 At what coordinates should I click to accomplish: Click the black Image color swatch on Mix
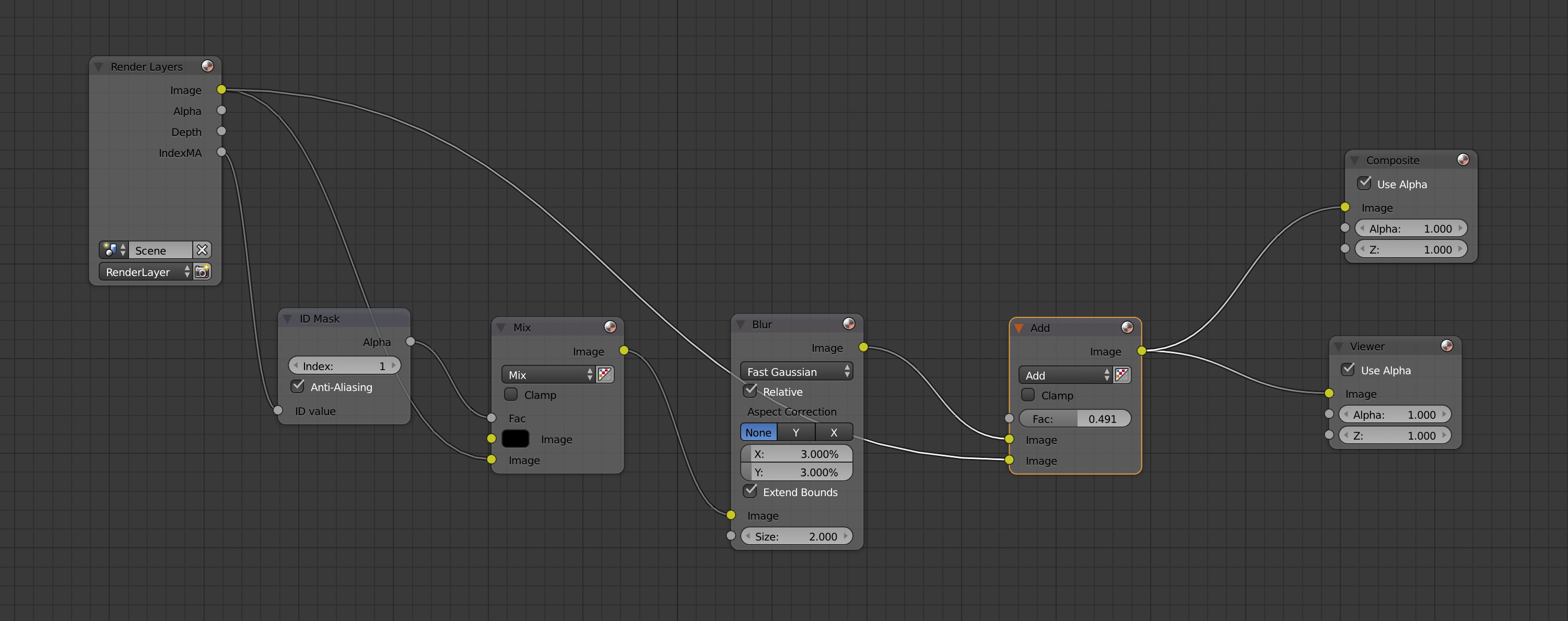pyautogui.click(x=516, y=439)
